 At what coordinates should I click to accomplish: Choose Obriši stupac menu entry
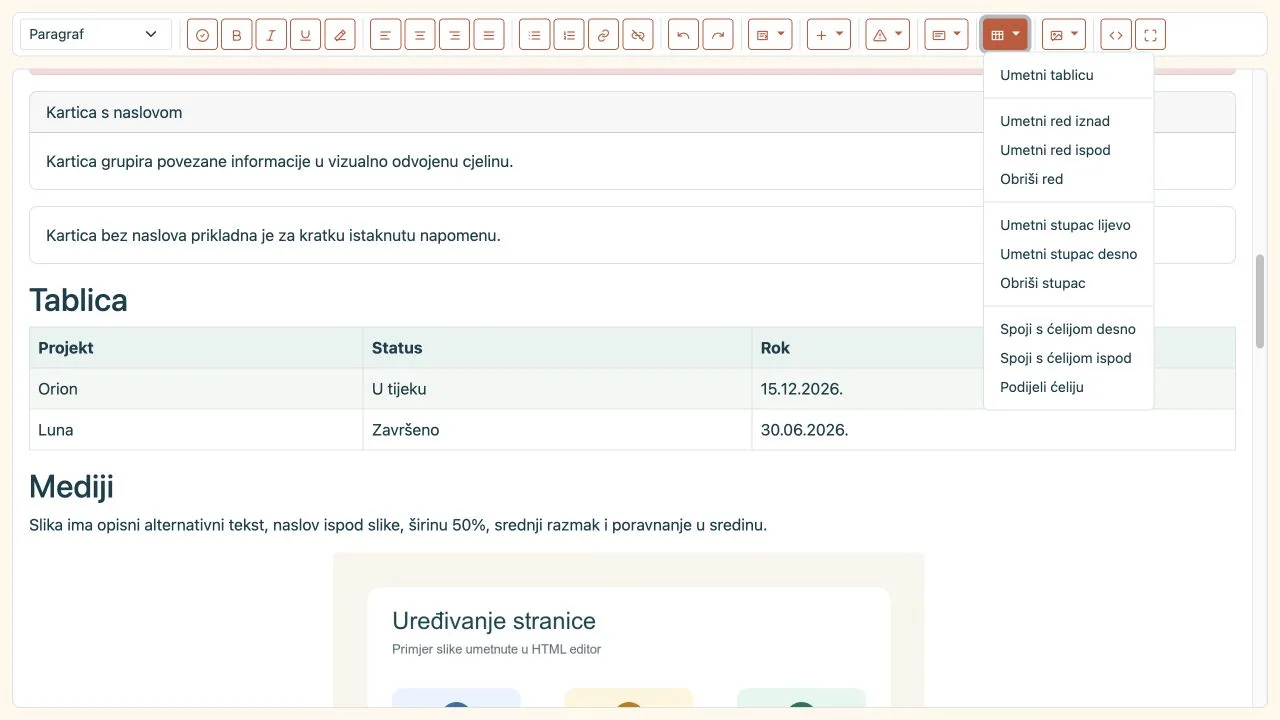point(1069,284)
